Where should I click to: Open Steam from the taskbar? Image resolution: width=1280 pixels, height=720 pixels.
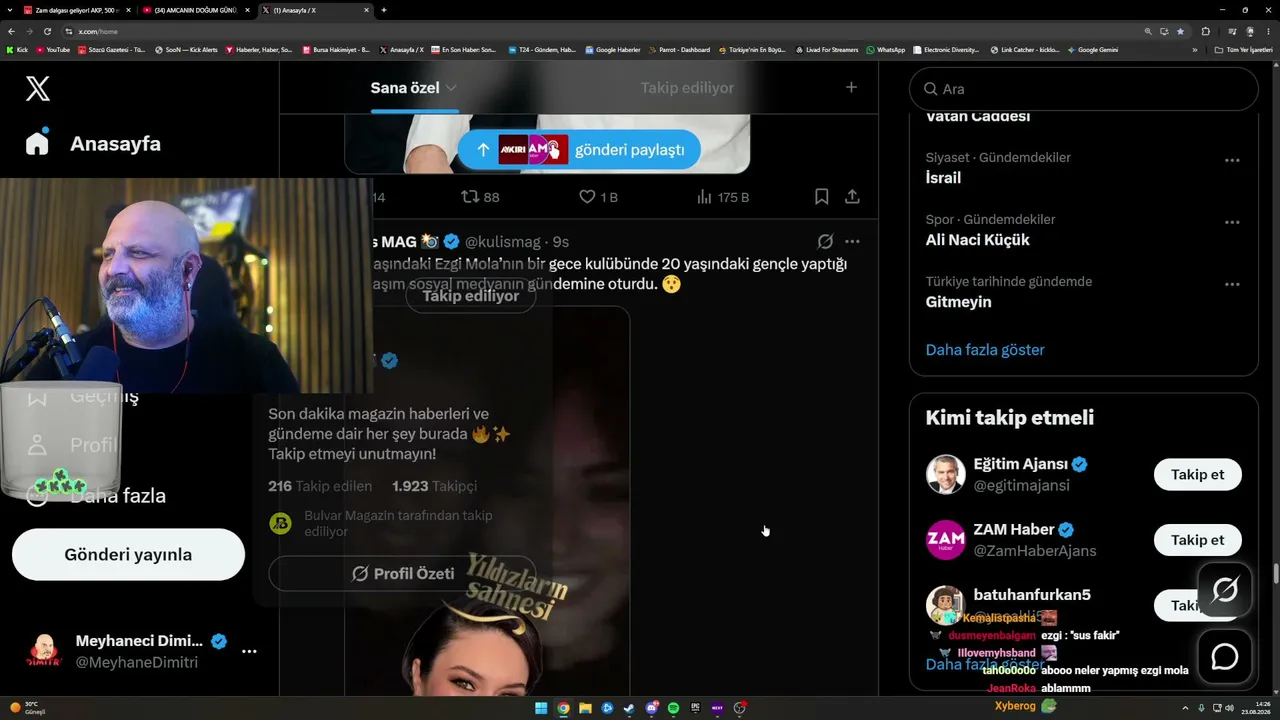pos(629,708)
